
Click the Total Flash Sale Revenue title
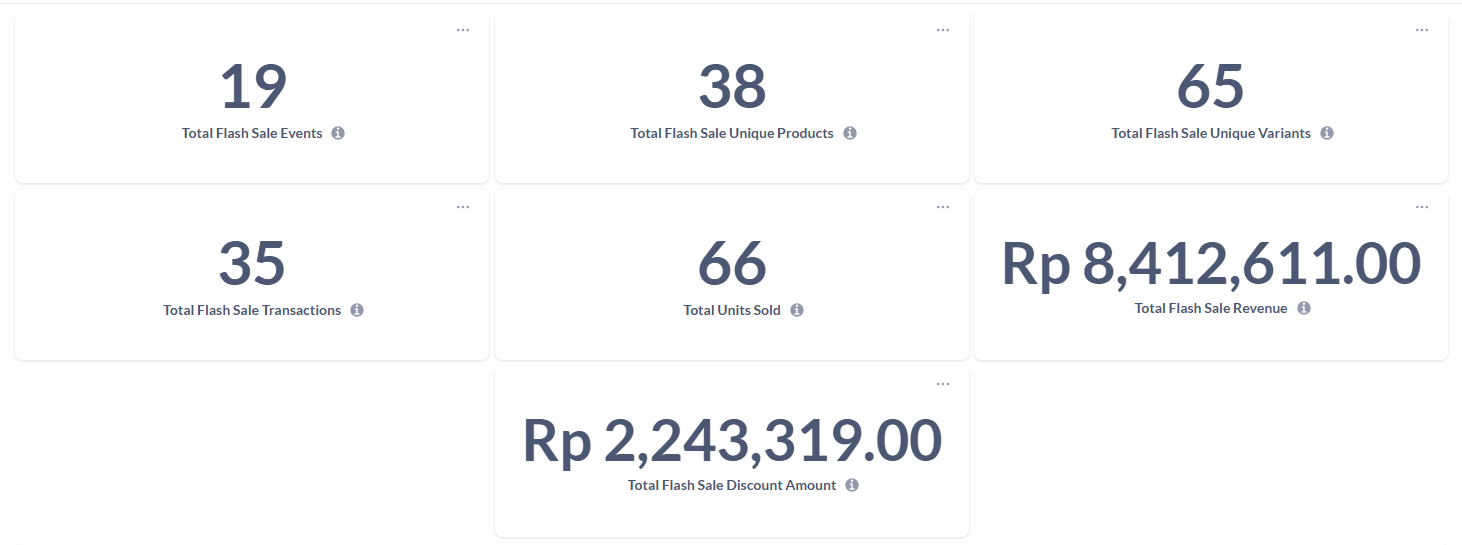coord(1211,308)
